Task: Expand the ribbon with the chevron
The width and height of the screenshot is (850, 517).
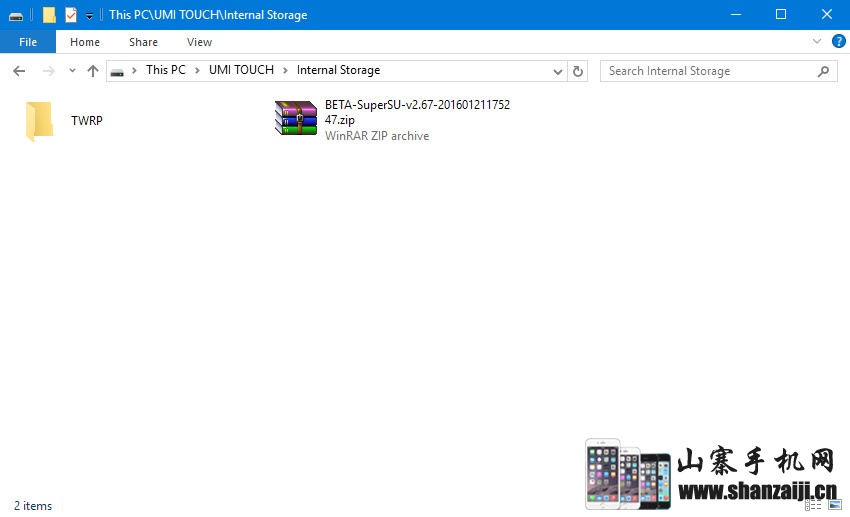Action: (817, 41)
